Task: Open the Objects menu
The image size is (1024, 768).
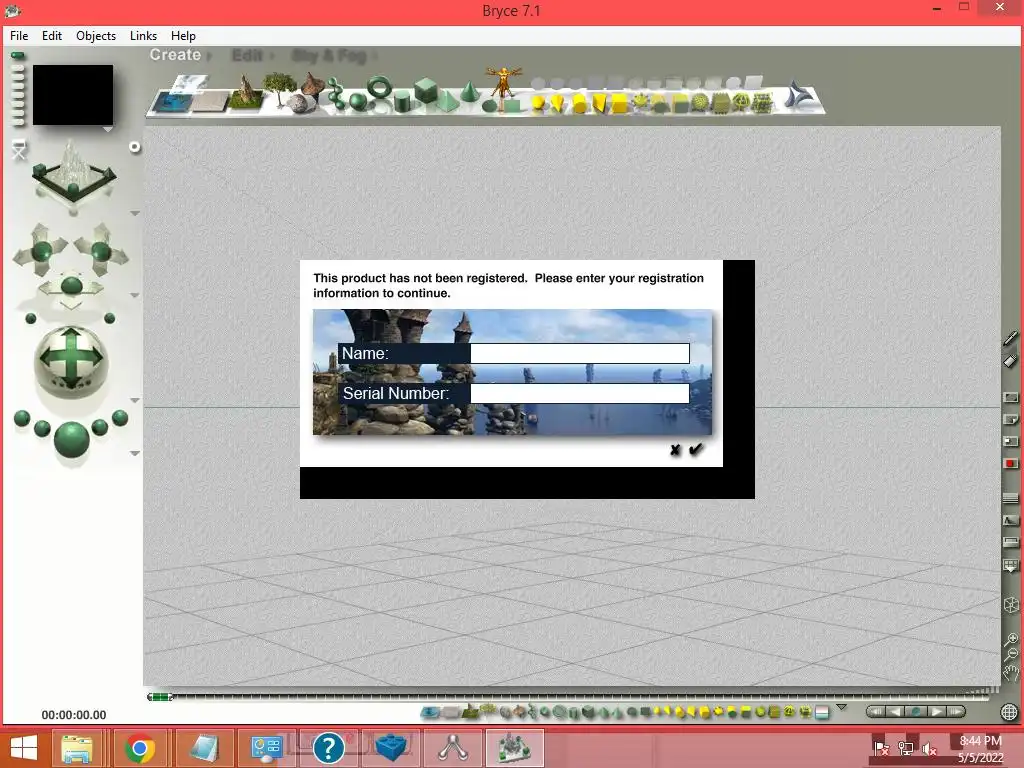Action: pos(96,36)
